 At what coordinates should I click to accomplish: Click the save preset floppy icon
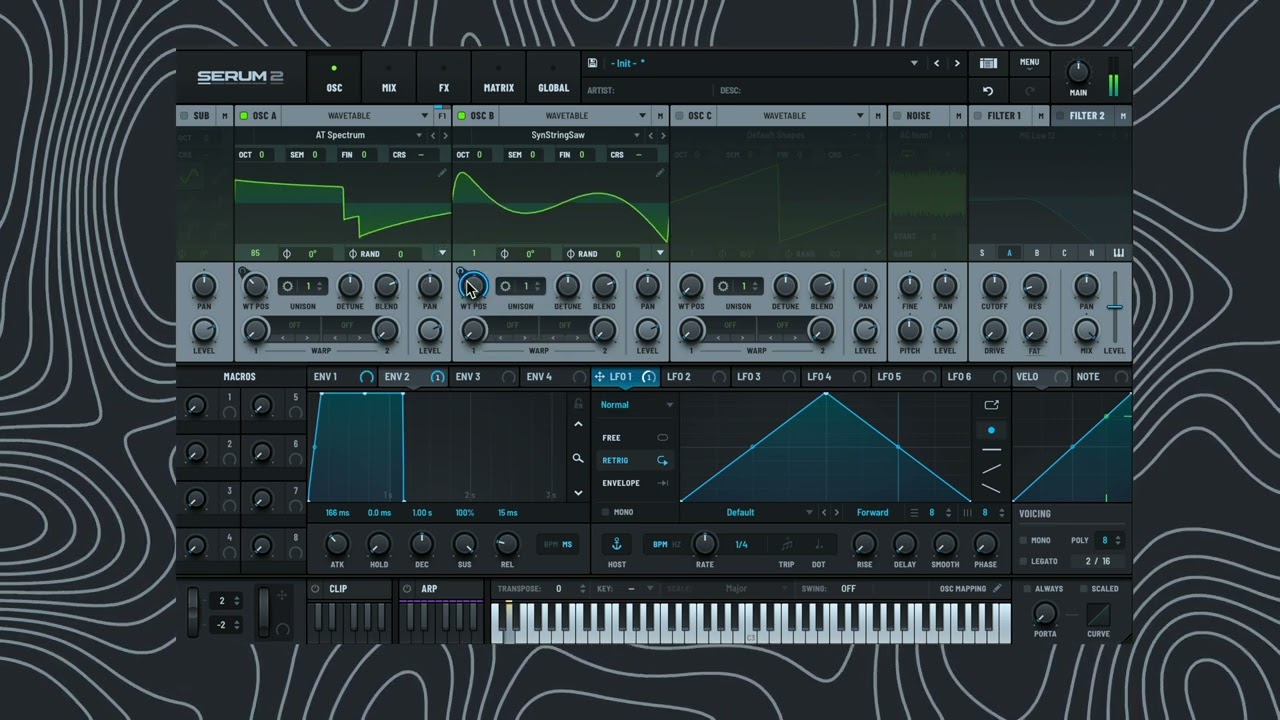(592, 63)
